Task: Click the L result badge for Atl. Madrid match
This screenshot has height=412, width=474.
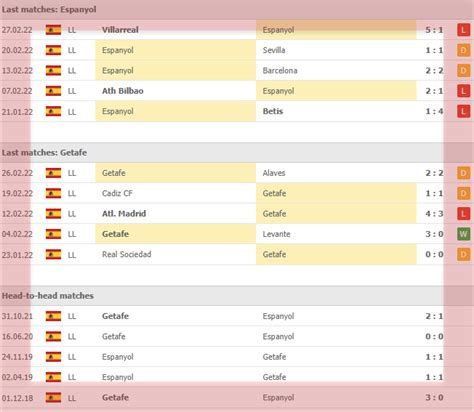Action: [x=463, y=214]
